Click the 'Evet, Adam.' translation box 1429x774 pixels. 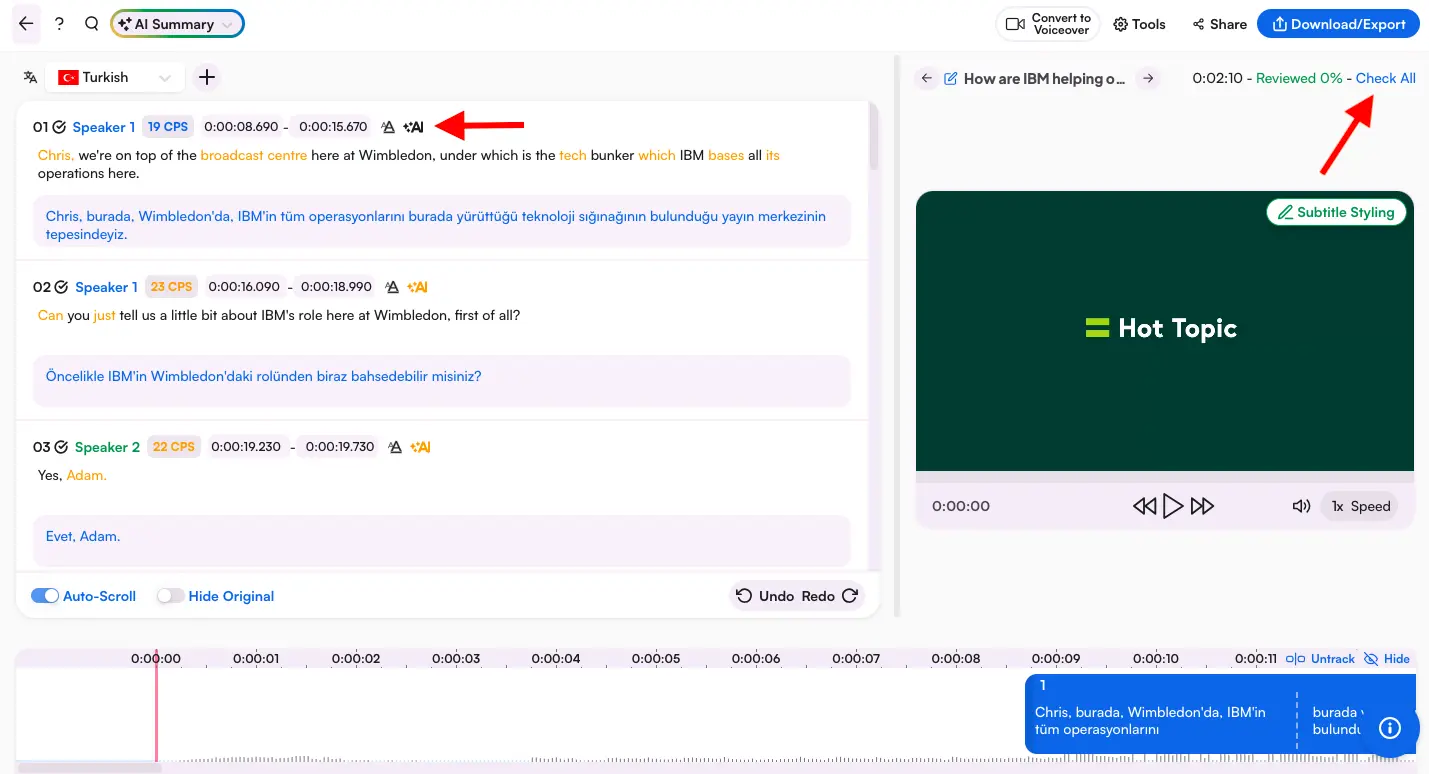442,541
